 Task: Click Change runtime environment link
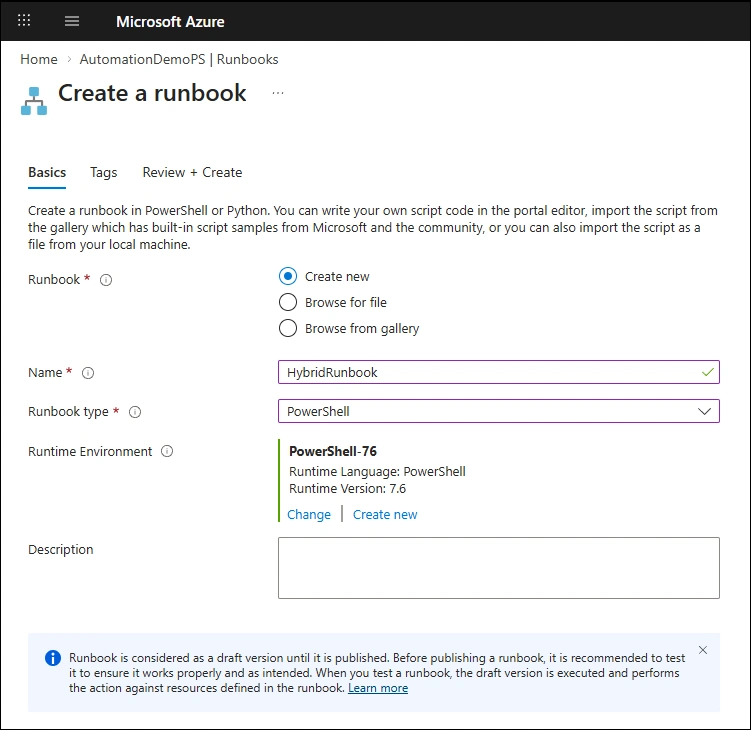[308, 515]
